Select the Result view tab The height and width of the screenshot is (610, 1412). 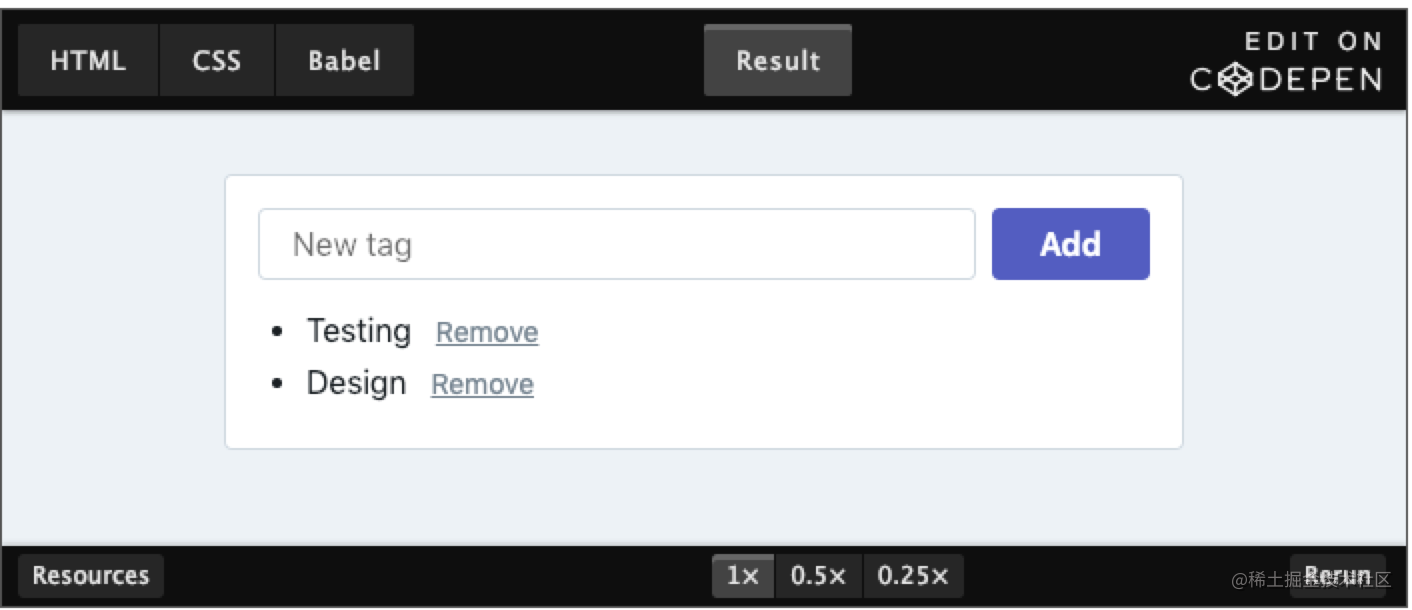point(778,59)
